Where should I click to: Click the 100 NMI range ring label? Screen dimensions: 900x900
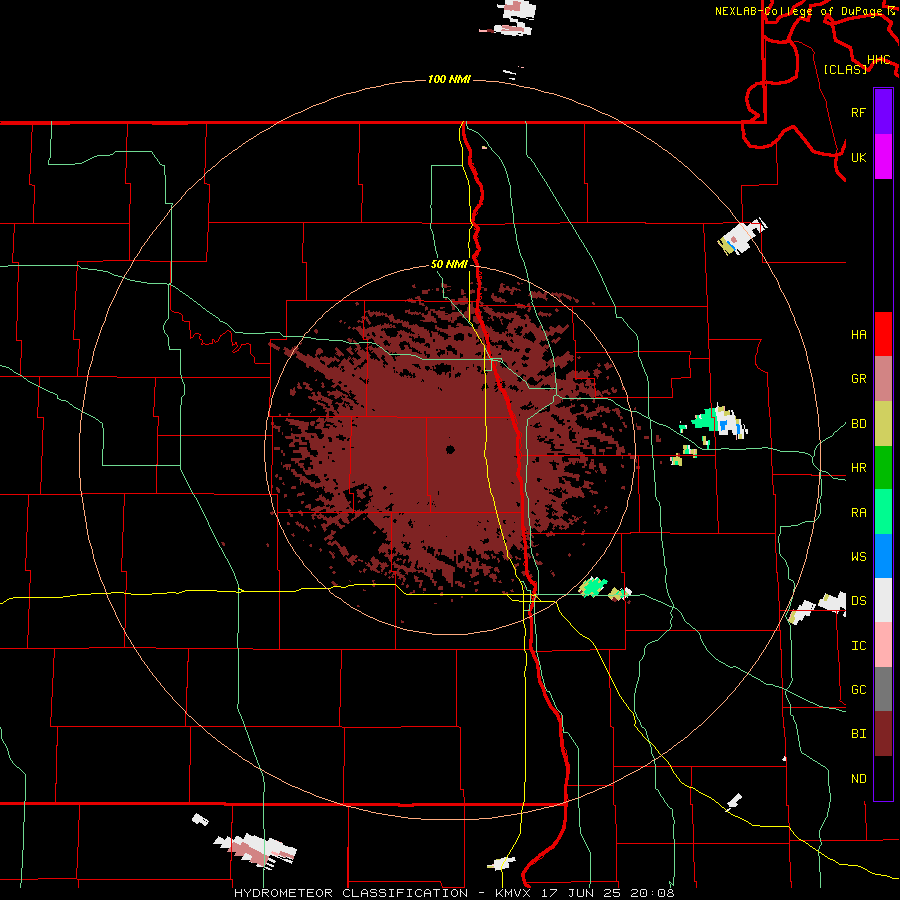point(449,79)
